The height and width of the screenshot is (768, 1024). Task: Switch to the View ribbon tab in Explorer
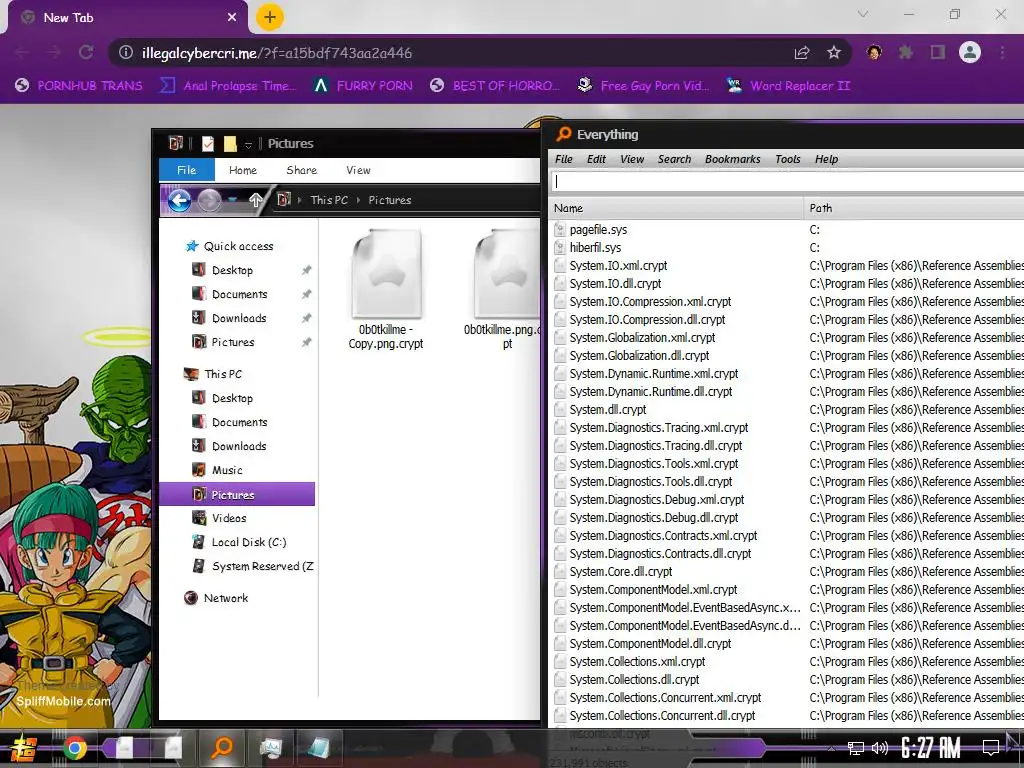coord(358,170)
